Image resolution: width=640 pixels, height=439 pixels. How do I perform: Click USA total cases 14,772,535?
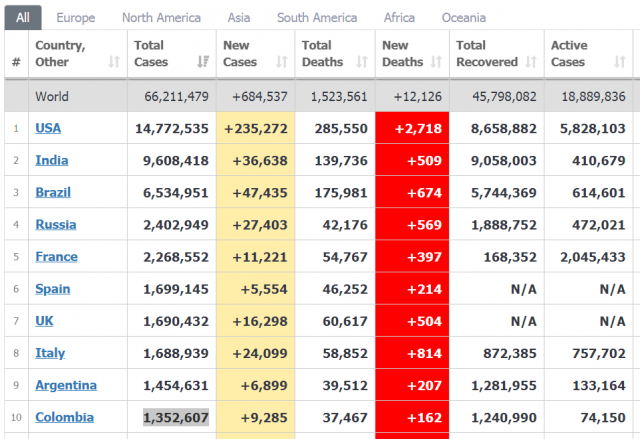point(172,129)
